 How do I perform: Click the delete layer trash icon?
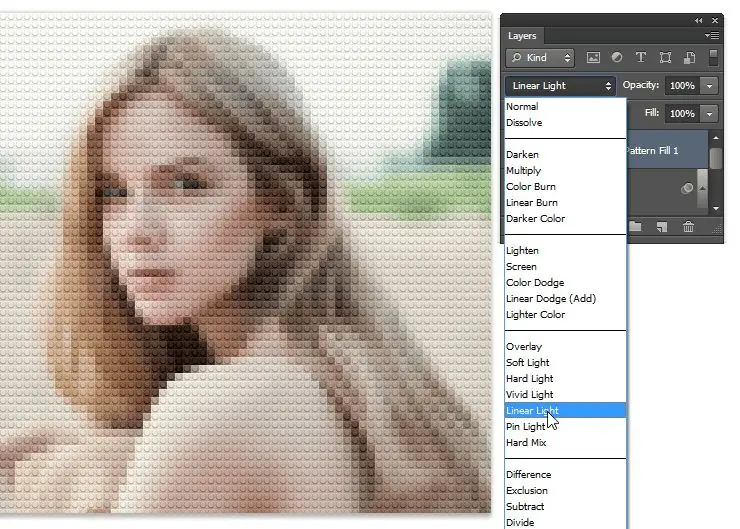[688, 227]
